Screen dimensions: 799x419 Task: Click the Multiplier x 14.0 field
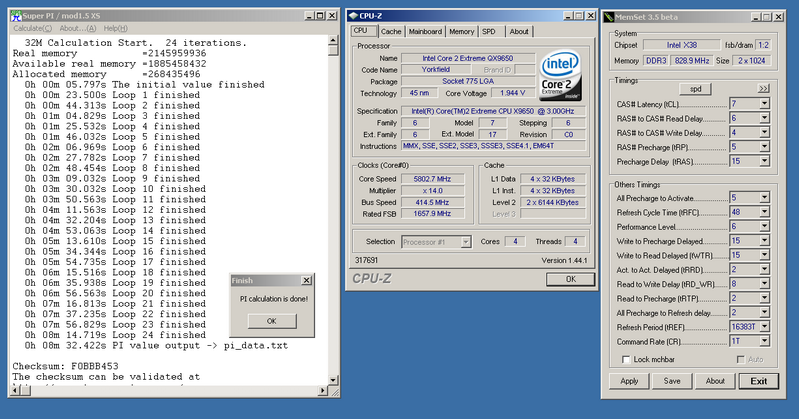click(433, 191)
